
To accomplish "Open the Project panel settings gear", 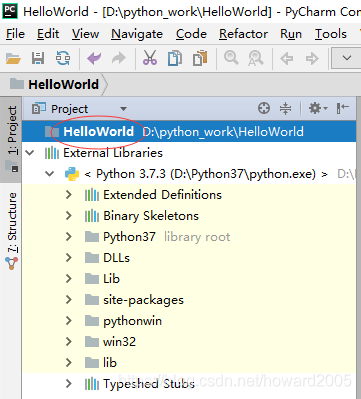I will click(318, 108).
